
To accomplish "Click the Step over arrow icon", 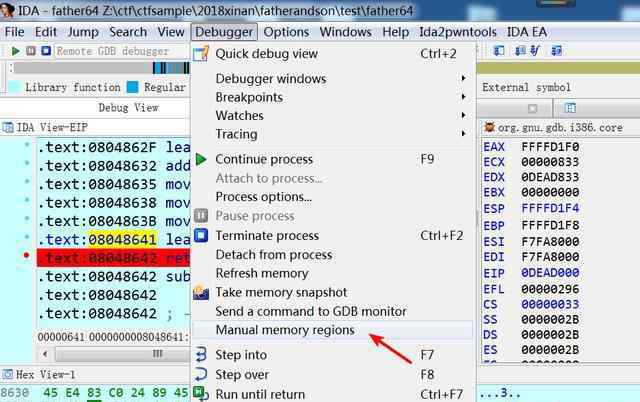I will click(201, 374).
